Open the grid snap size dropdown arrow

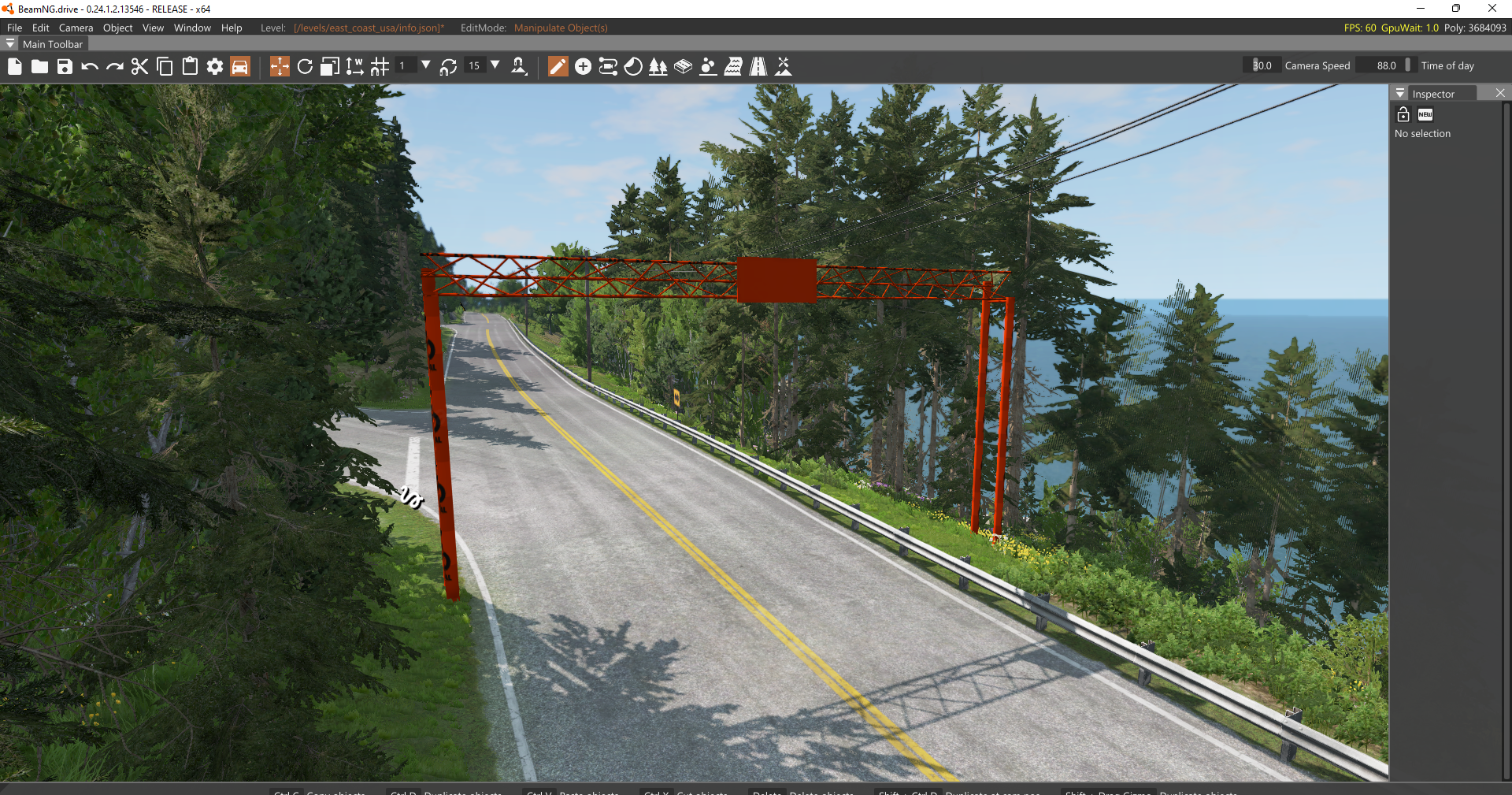click(x=426, y=65)
